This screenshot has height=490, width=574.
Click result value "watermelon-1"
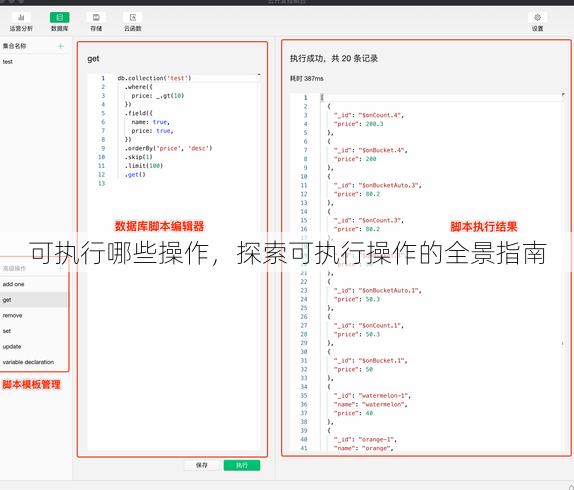(384, 396)
